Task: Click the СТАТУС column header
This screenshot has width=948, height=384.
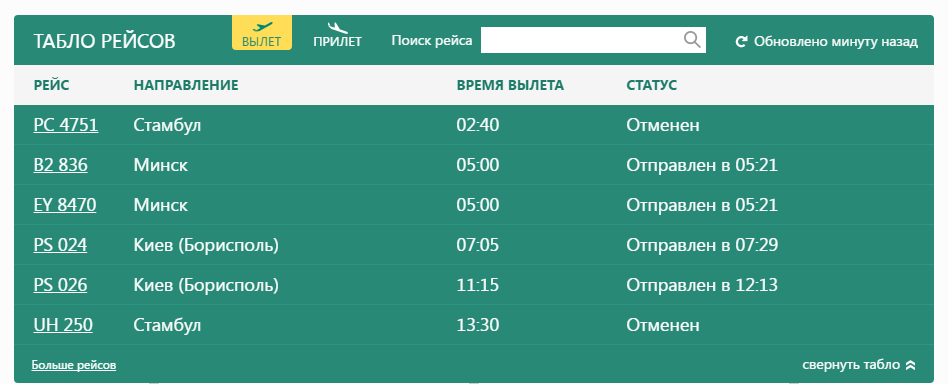Action: point(652,85)
